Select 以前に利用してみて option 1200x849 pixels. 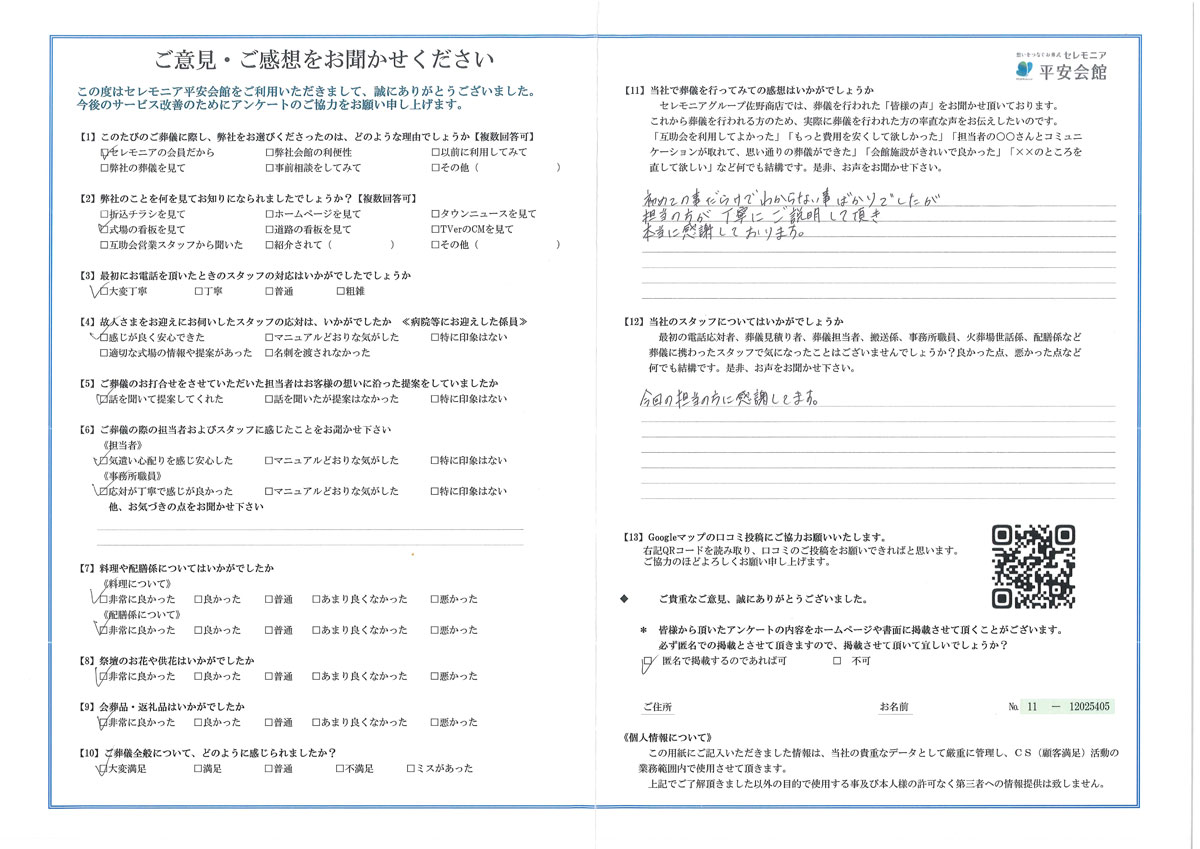click(435, 152)
